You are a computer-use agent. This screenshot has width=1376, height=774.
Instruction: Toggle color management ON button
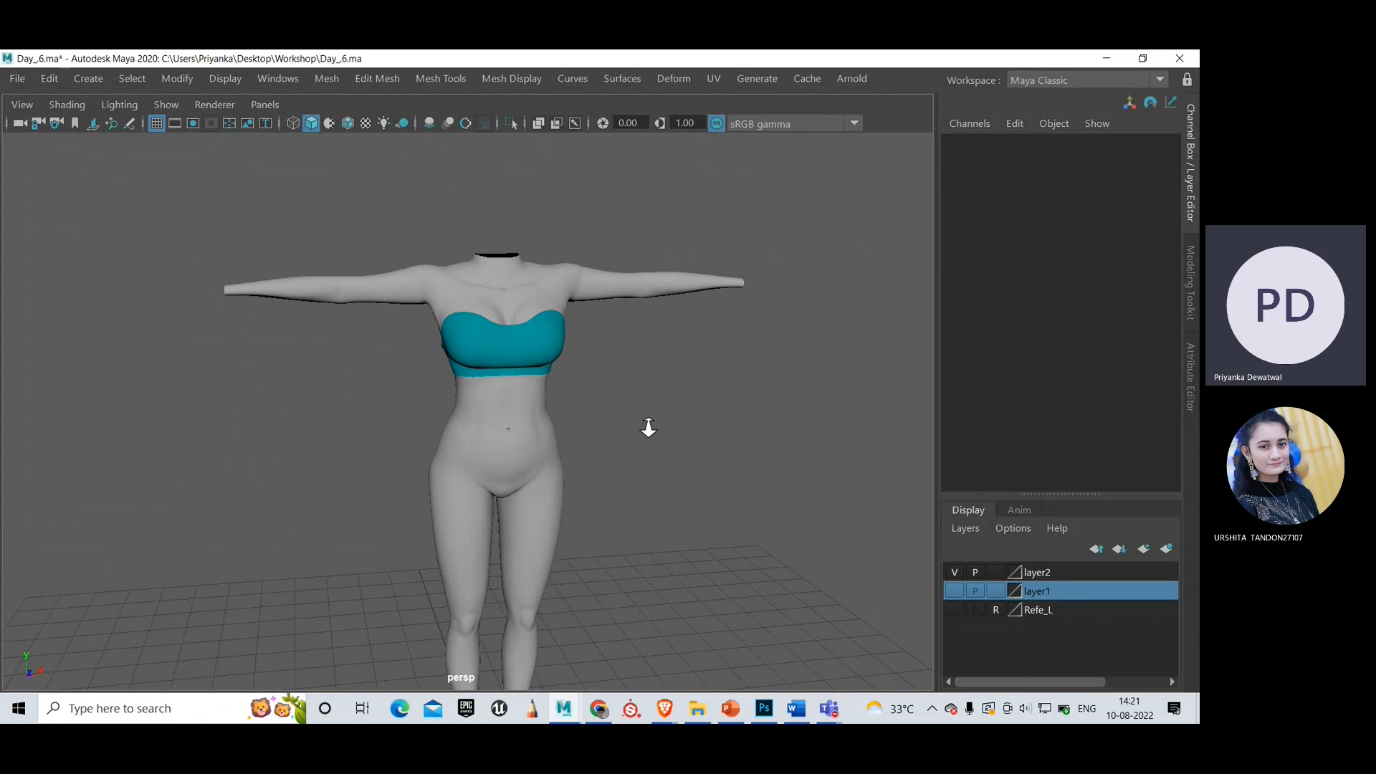coord(717,123)
